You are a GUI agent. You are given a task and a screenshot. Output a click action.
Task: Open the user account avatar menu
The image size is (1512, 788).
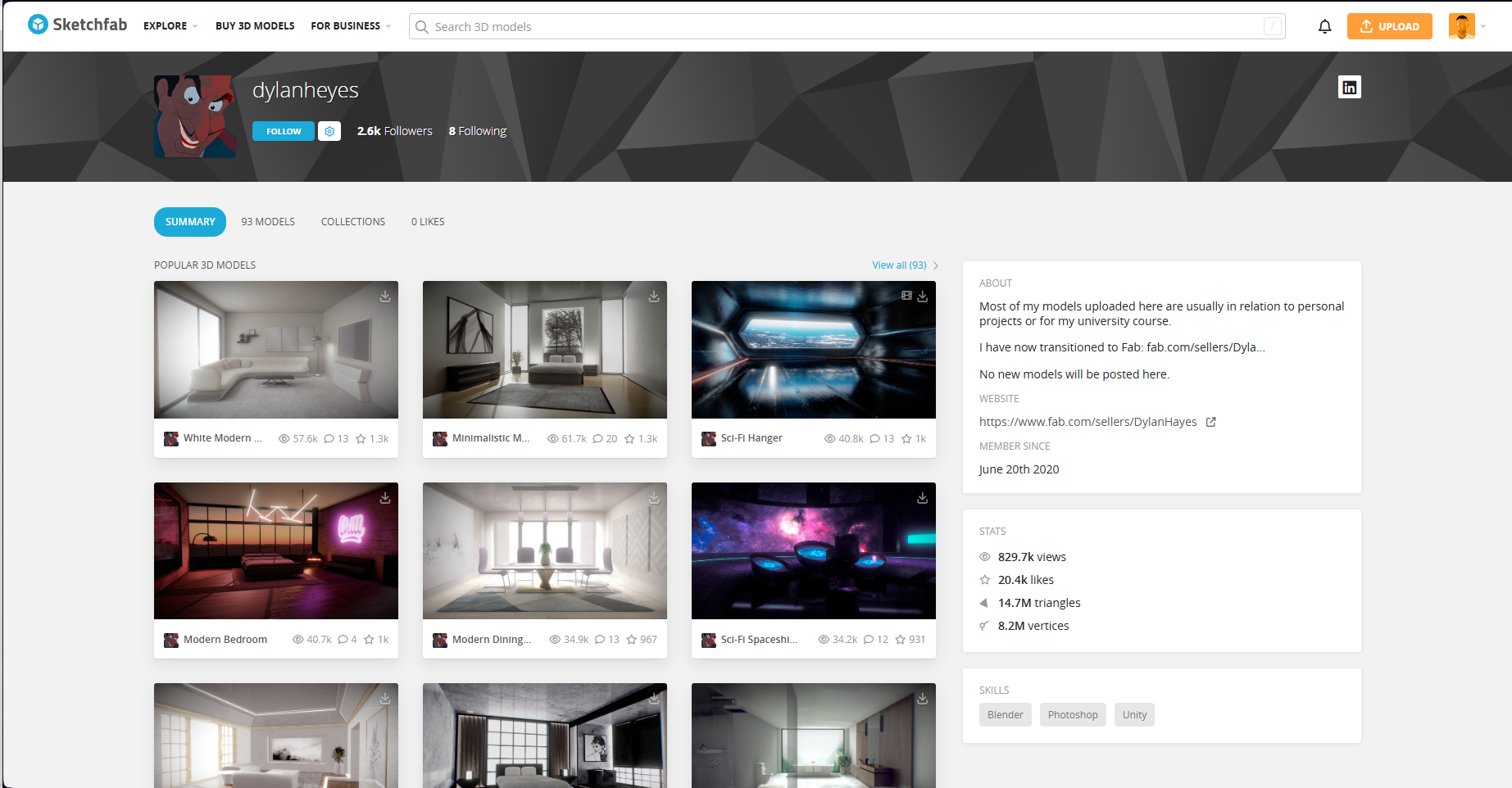click(1461, 26)
